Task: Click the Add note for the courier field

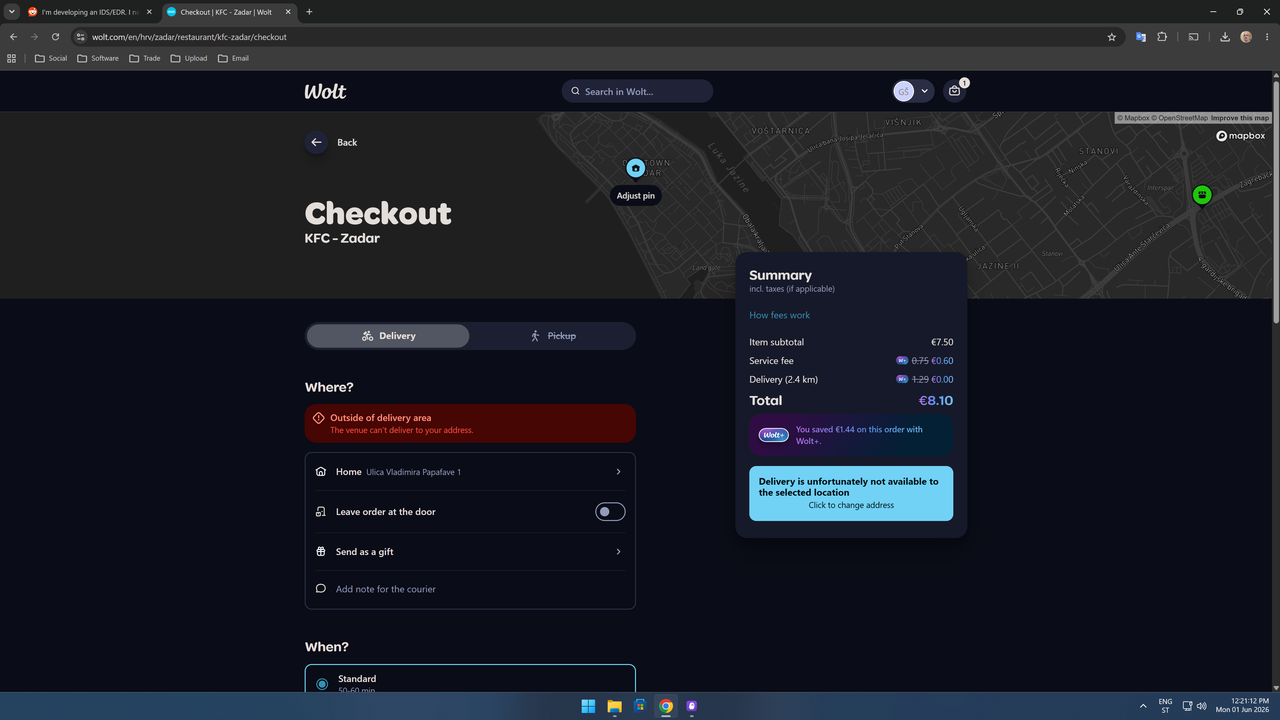Action: coord(470,589)
